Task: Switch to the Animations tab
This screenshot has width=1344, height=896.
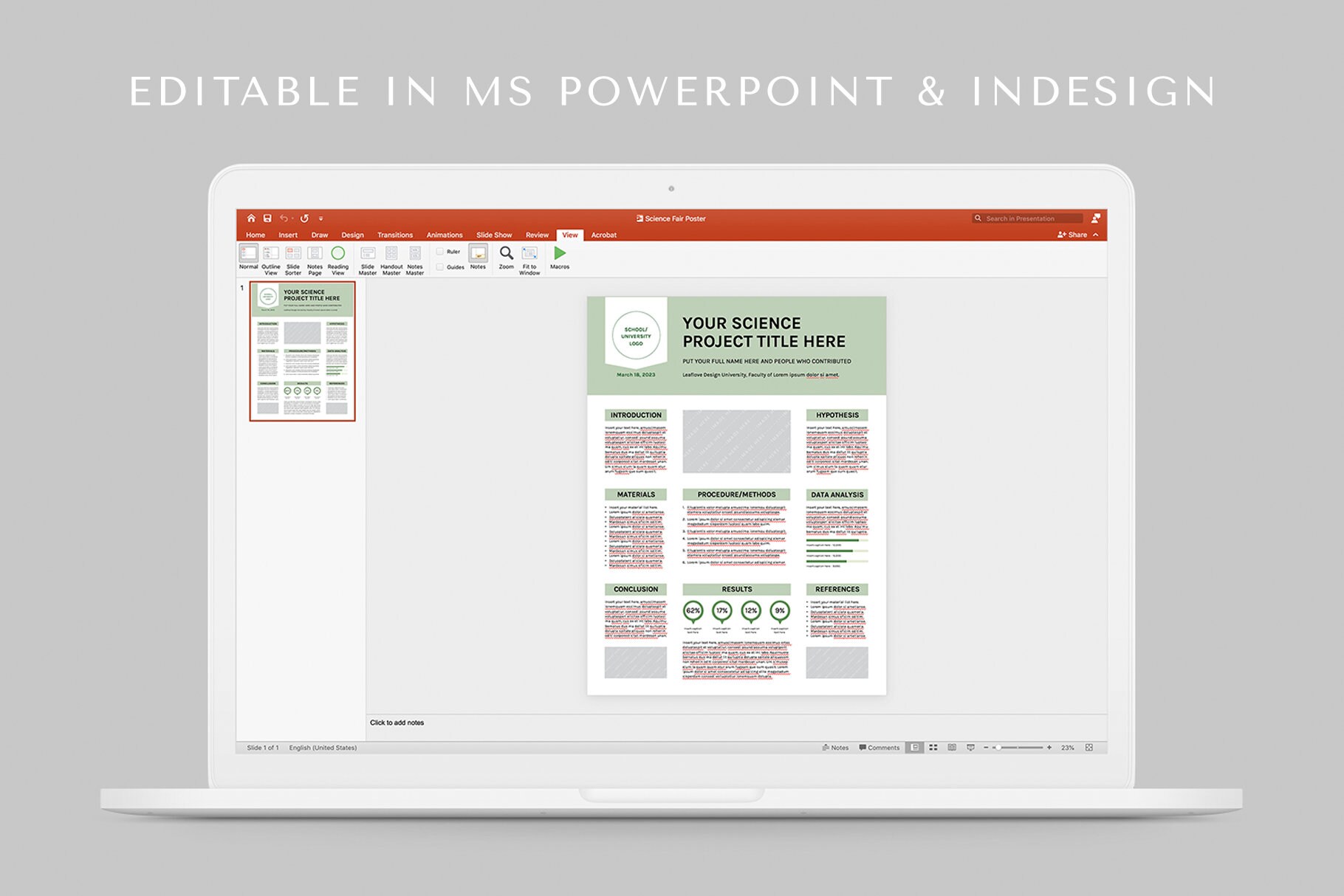Action: click(444, 235)
